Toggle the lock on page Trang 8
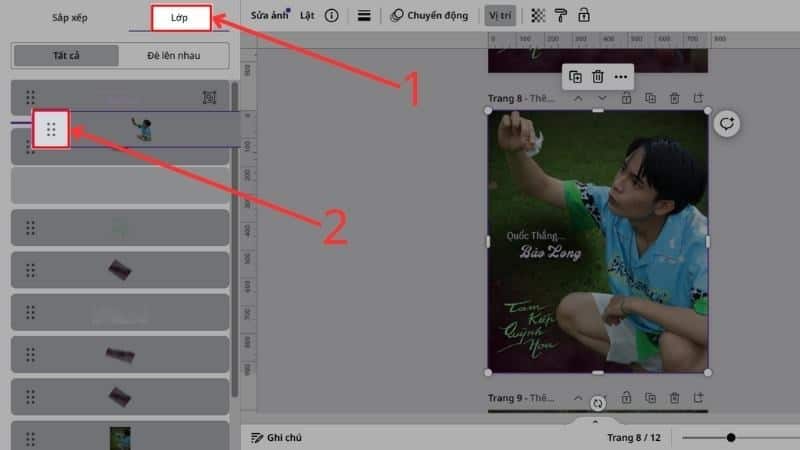 click(x=626, y=98)
